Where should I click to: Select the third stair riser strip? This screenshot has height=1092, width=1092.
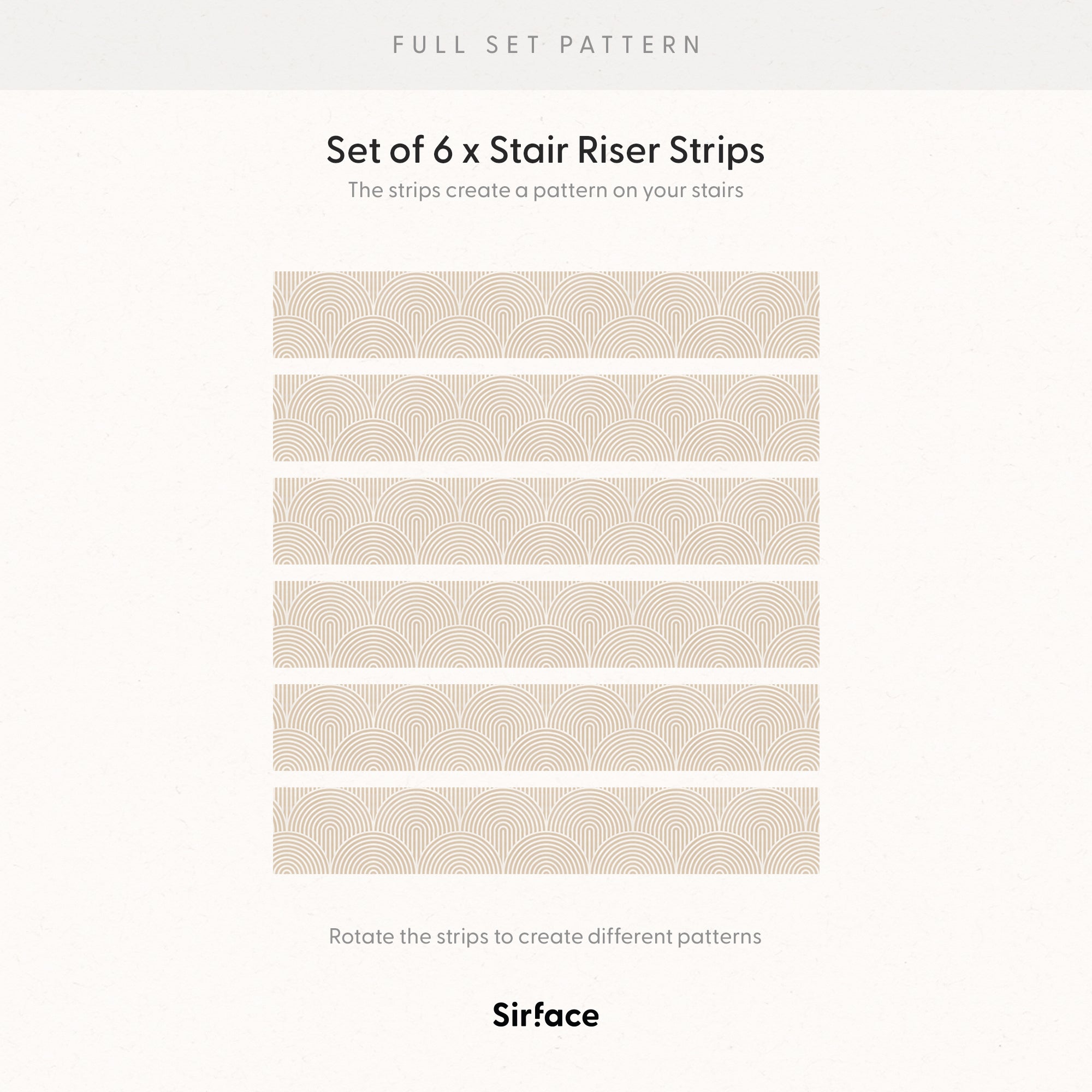click(546, 521)
